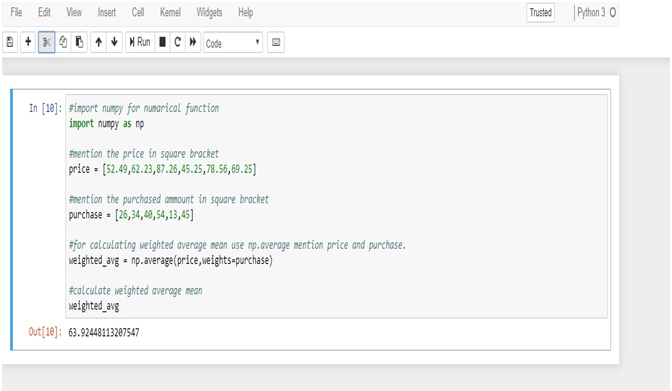Insert a new cell below with plus icon
Viewport: 672px width, 391px height.
(x=28, y=42)
